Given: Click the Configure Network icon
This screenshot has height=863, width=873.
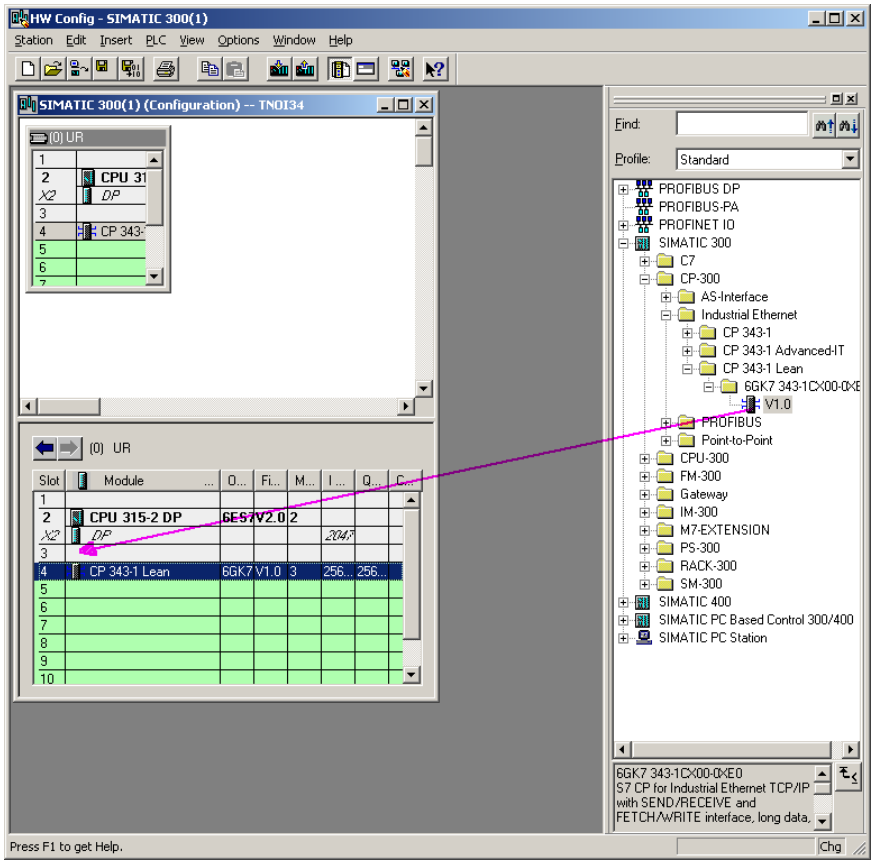Looking at the screenshot, I should 401,69.
